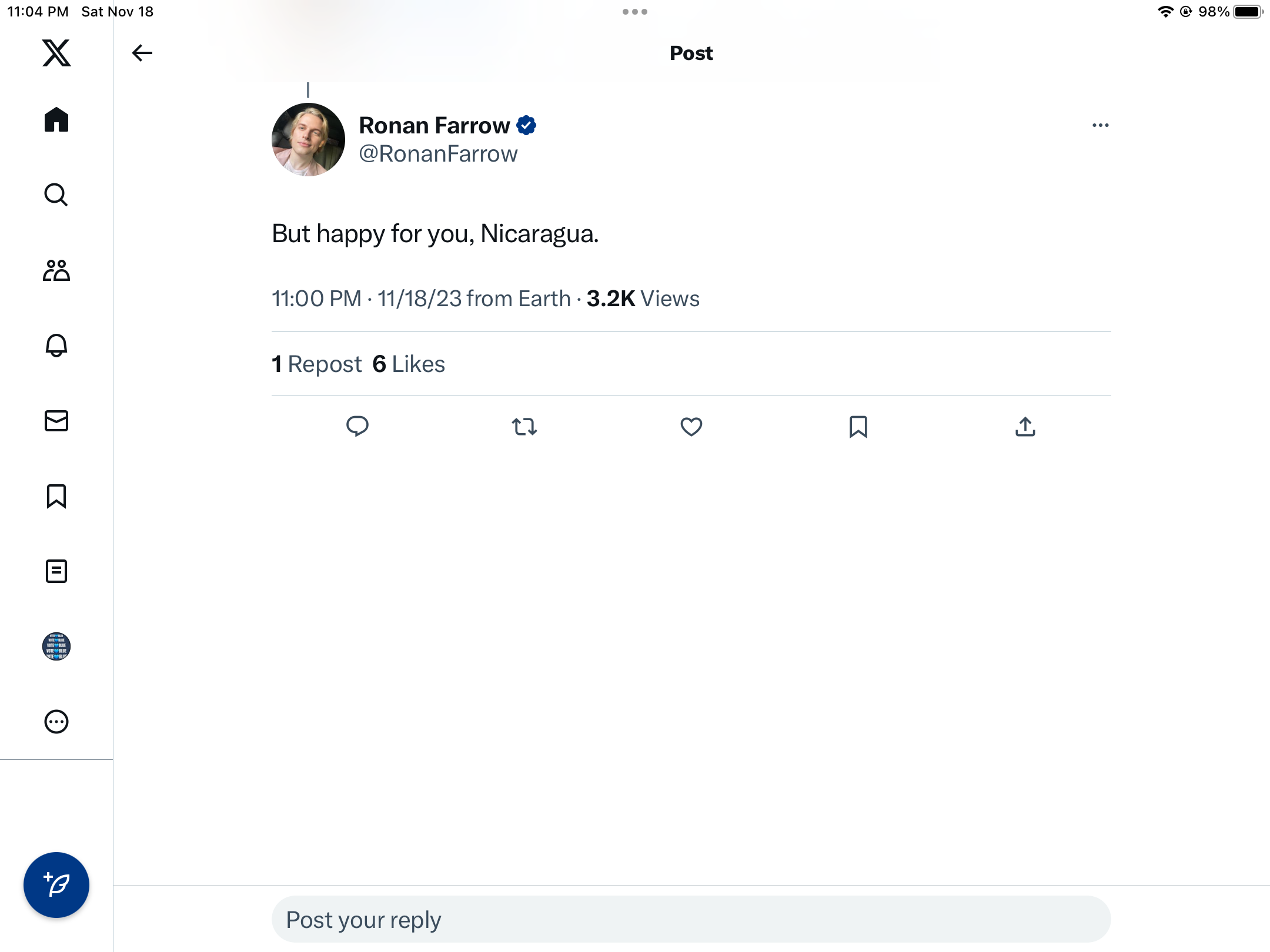This screenshot has height=952, width=1270.
Task: Share the post via upload icon
Action: (1025, 427)
